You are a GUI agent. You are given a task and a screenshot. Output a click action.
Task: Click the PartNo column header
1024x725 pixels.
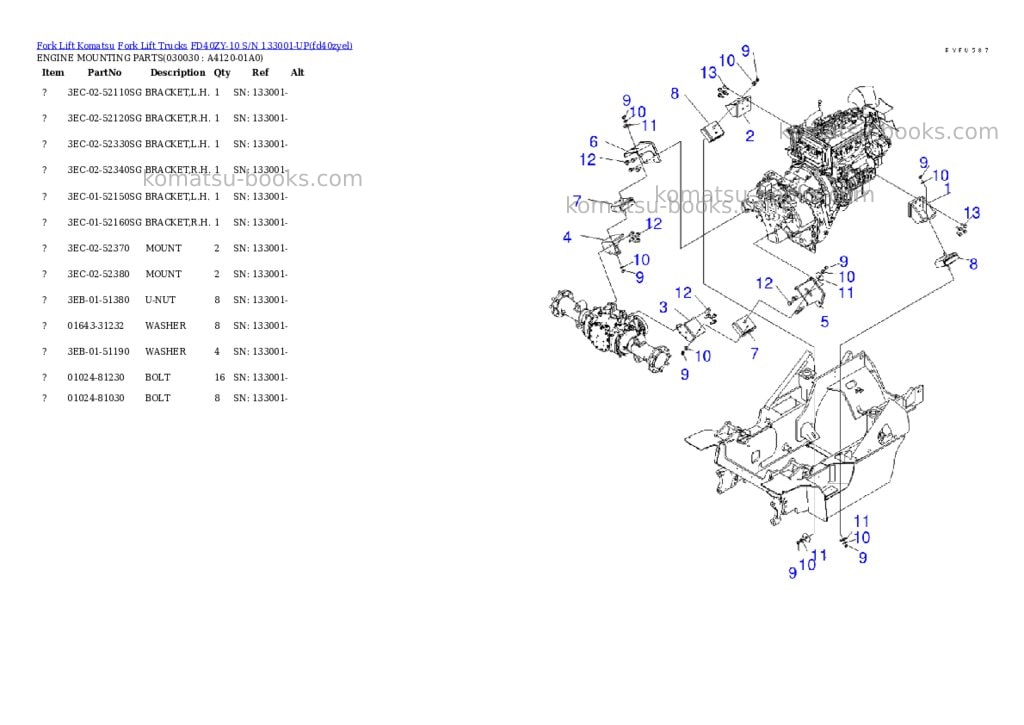pyautogui.click(x=104, y=72)
